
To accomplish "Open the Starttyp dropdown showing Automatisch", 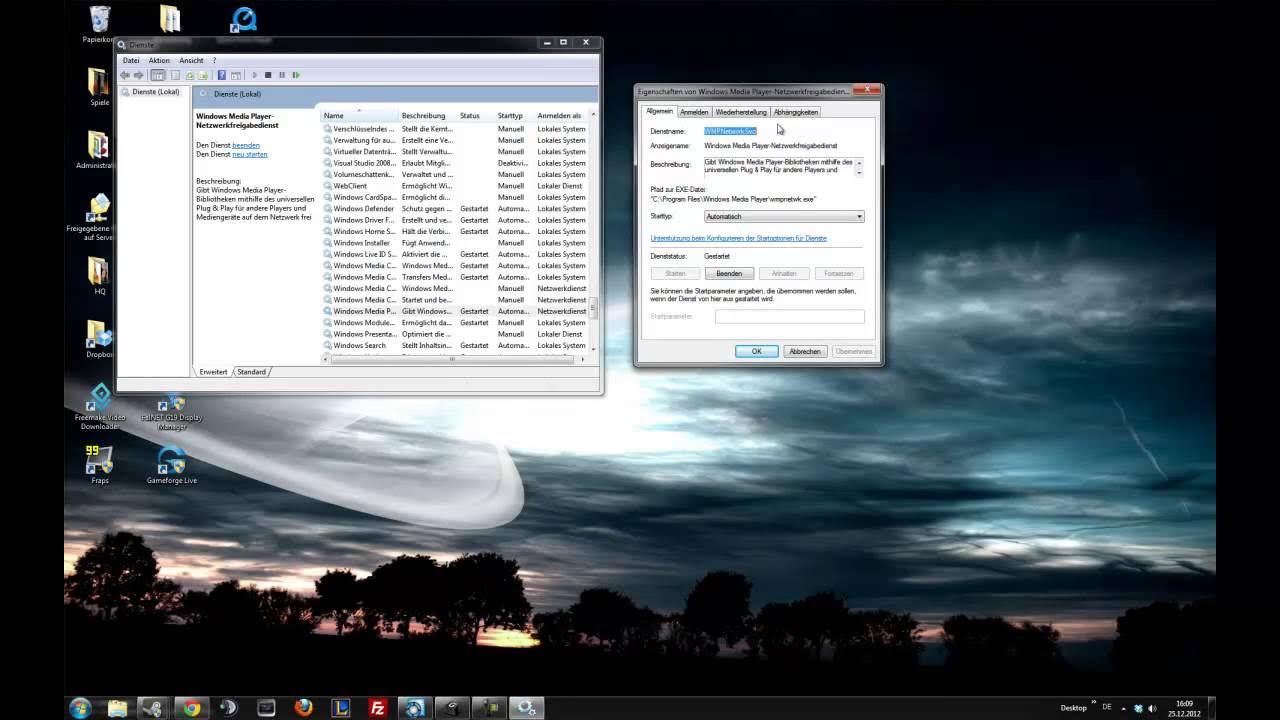I will [x=784, y=216].
